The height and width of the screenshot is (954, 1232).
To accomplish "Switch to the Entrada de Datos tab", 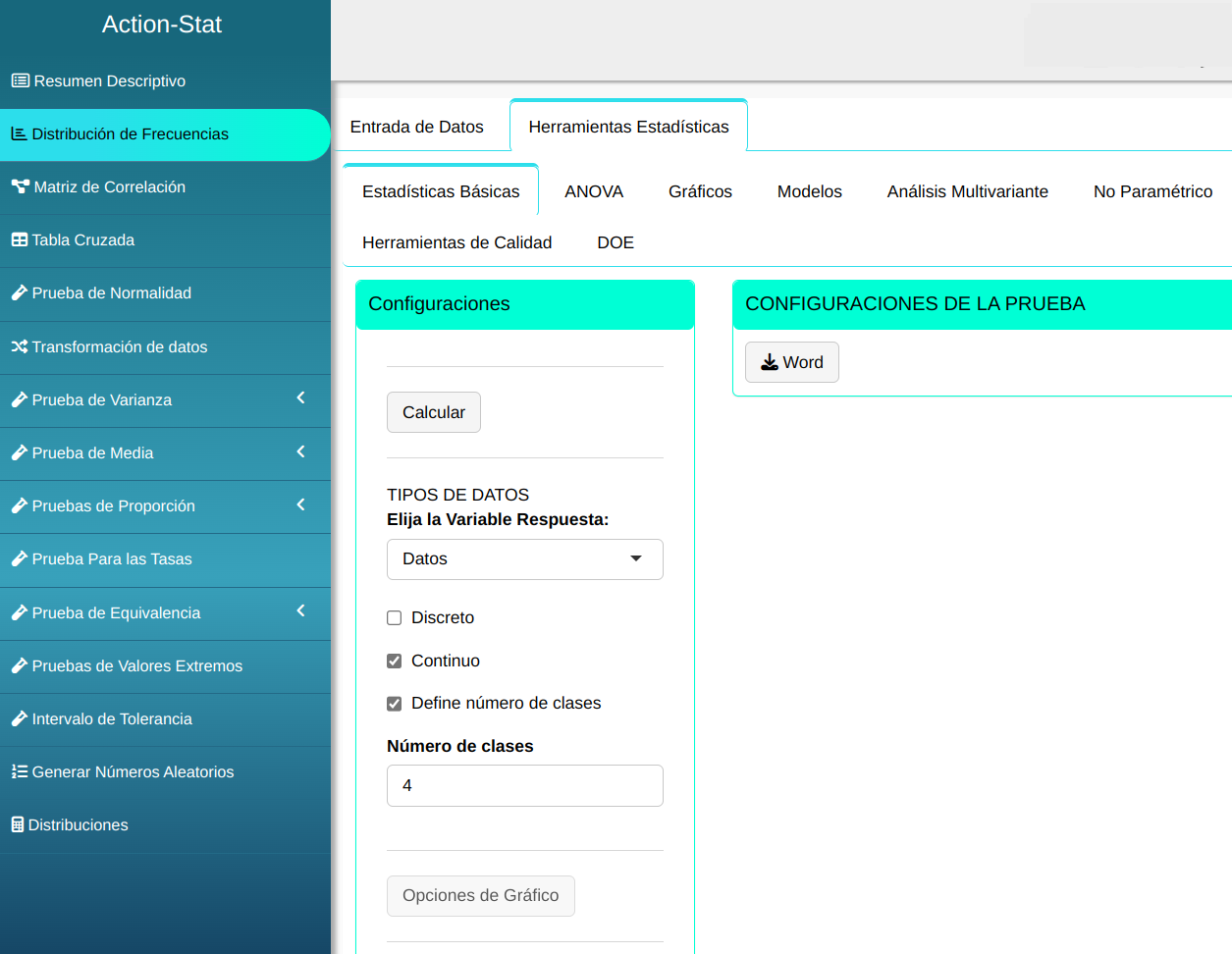I will [x=416, y=127].
